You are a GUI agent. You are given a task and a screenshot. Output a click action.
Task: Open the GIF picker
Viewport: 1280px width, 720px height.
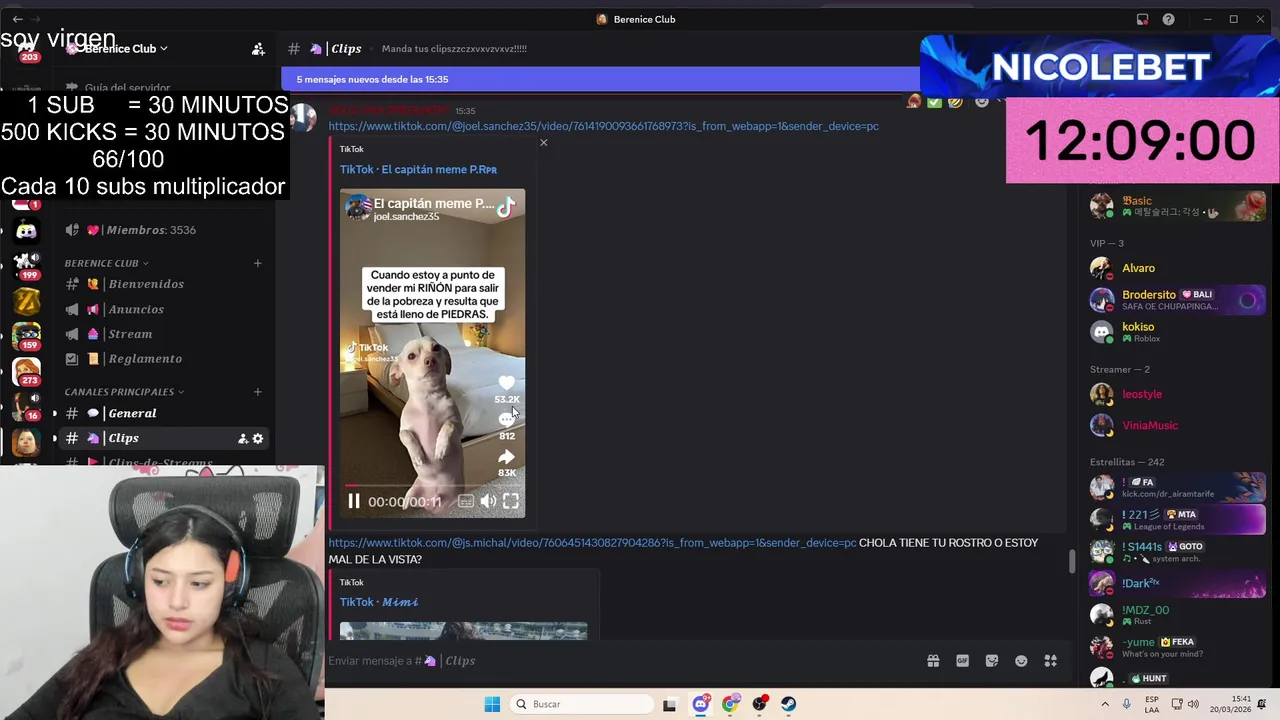coord(962,661)
